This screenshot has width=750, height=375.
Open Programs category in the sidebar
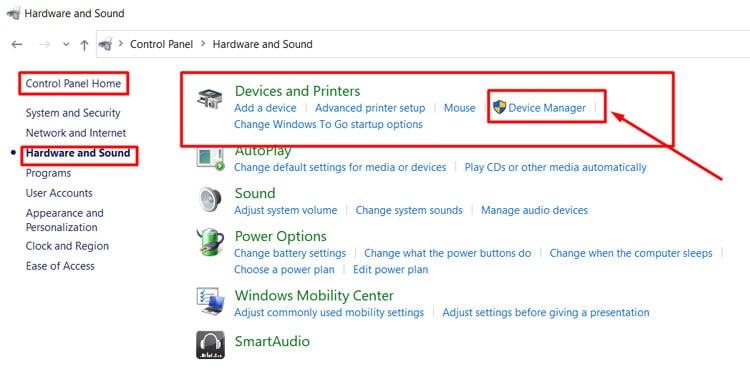(48, 173)
